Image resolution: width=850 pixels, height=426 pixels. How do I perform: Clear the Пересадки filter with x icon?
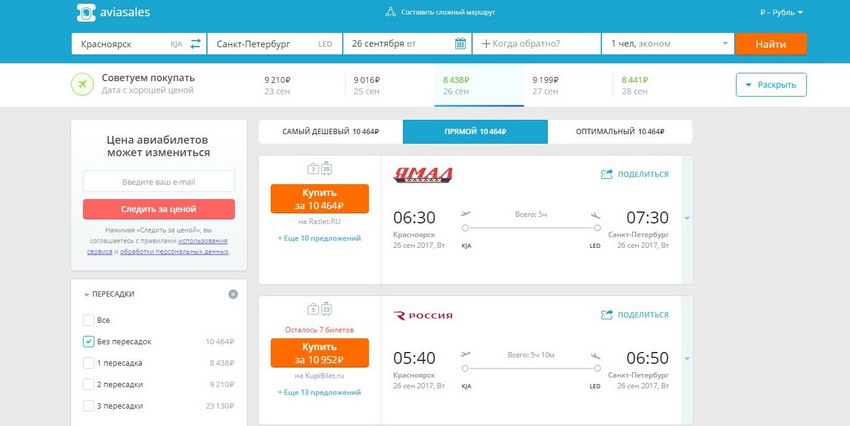tap(233, 294)
